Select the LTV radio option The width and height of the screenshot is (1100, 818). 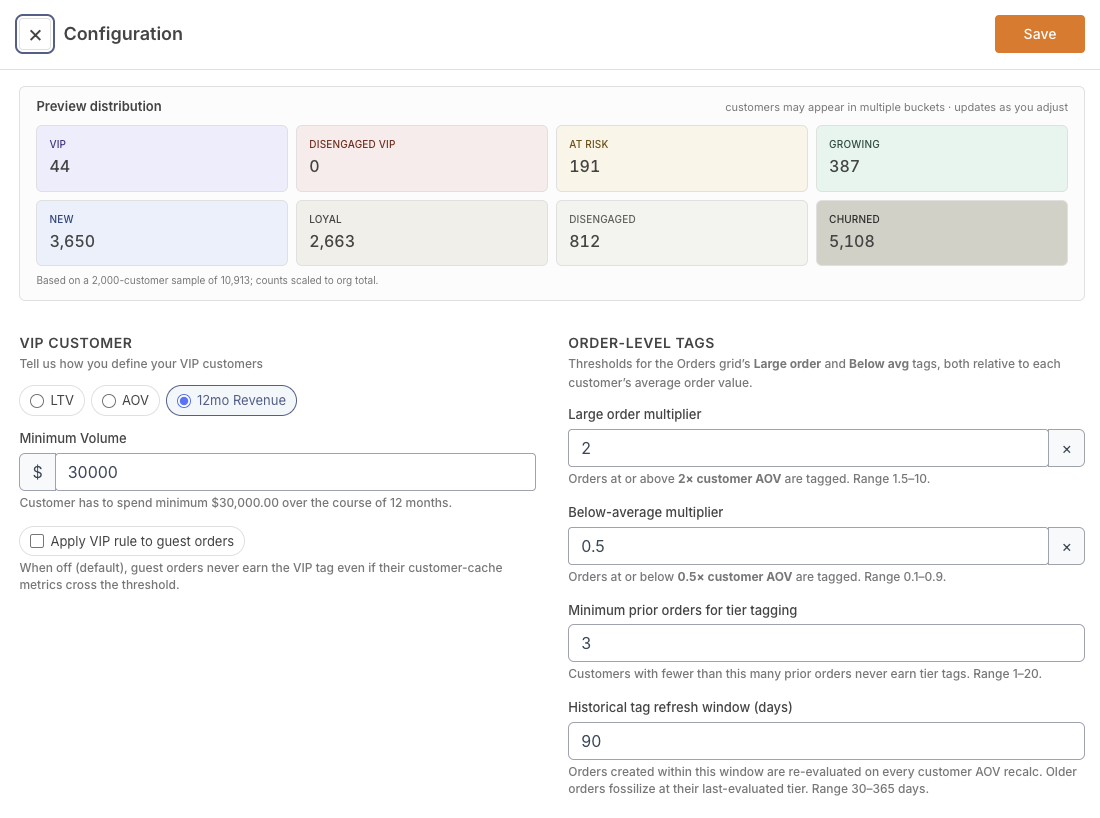(53, 401)
